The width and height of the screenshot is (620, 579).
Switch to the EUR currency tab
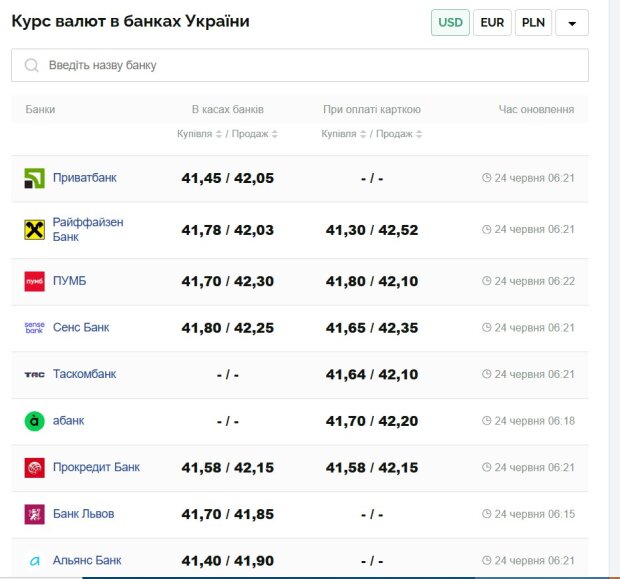coord(492,22)
